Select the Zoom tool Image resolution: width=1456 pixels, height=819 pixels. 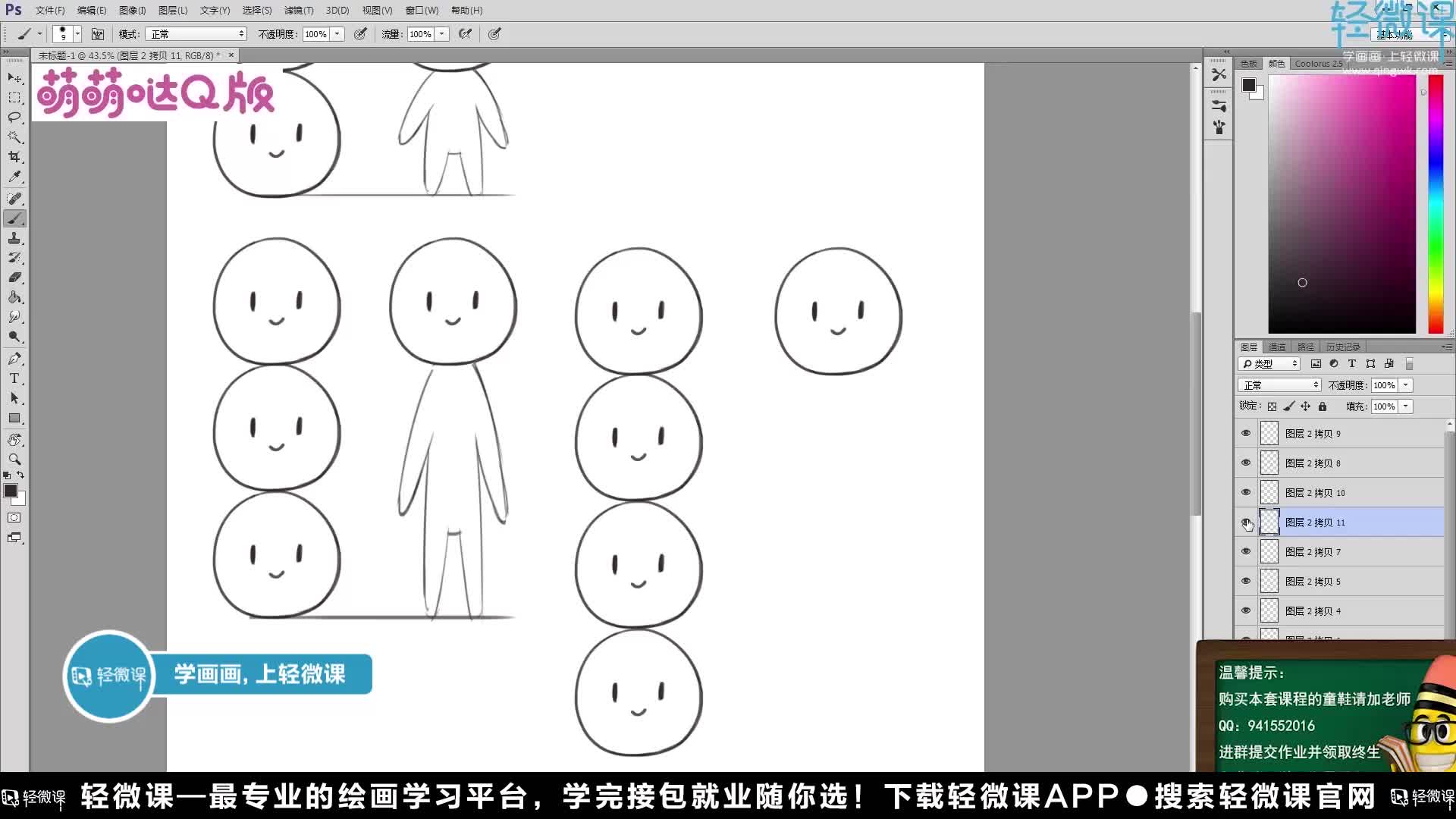(x=14, y=460)
